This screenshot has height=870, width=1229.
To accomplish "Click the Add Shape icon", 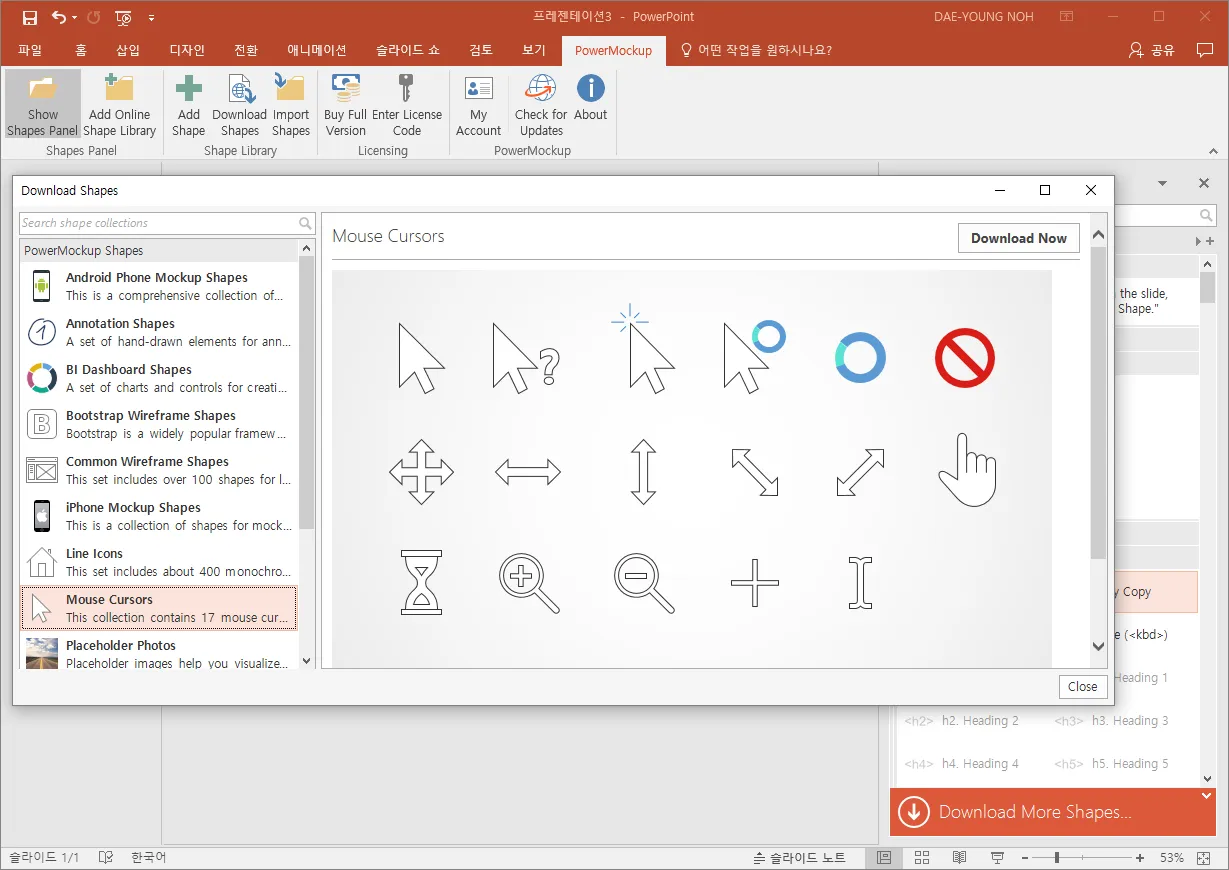I will (188, 90).
